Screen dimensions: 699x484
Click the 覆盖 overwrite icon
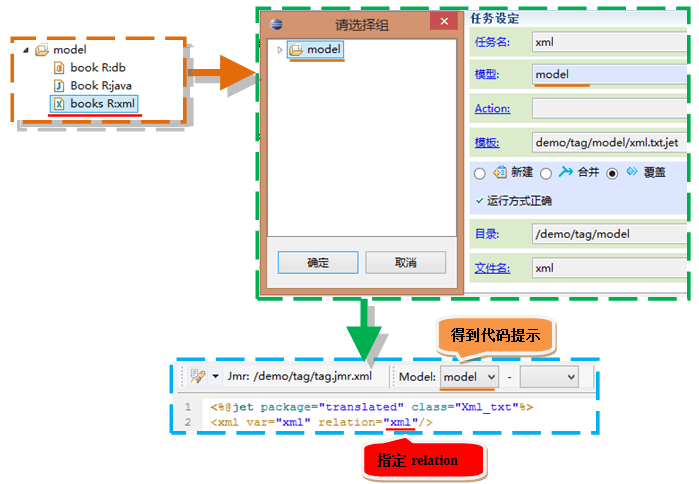click(632, 171)
